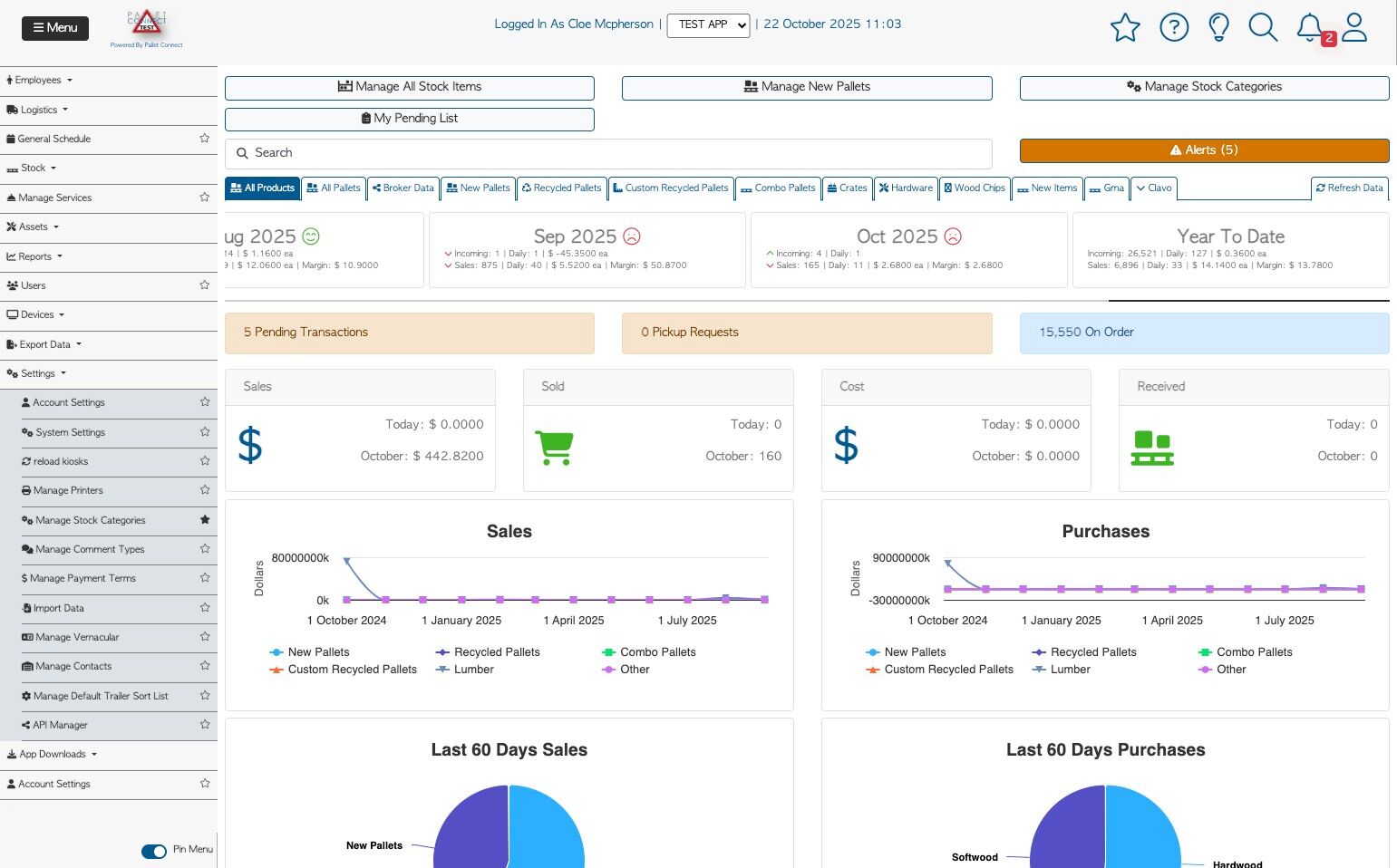
Task: Open the TEST APP dropdown
Action: tap(708, 24)
